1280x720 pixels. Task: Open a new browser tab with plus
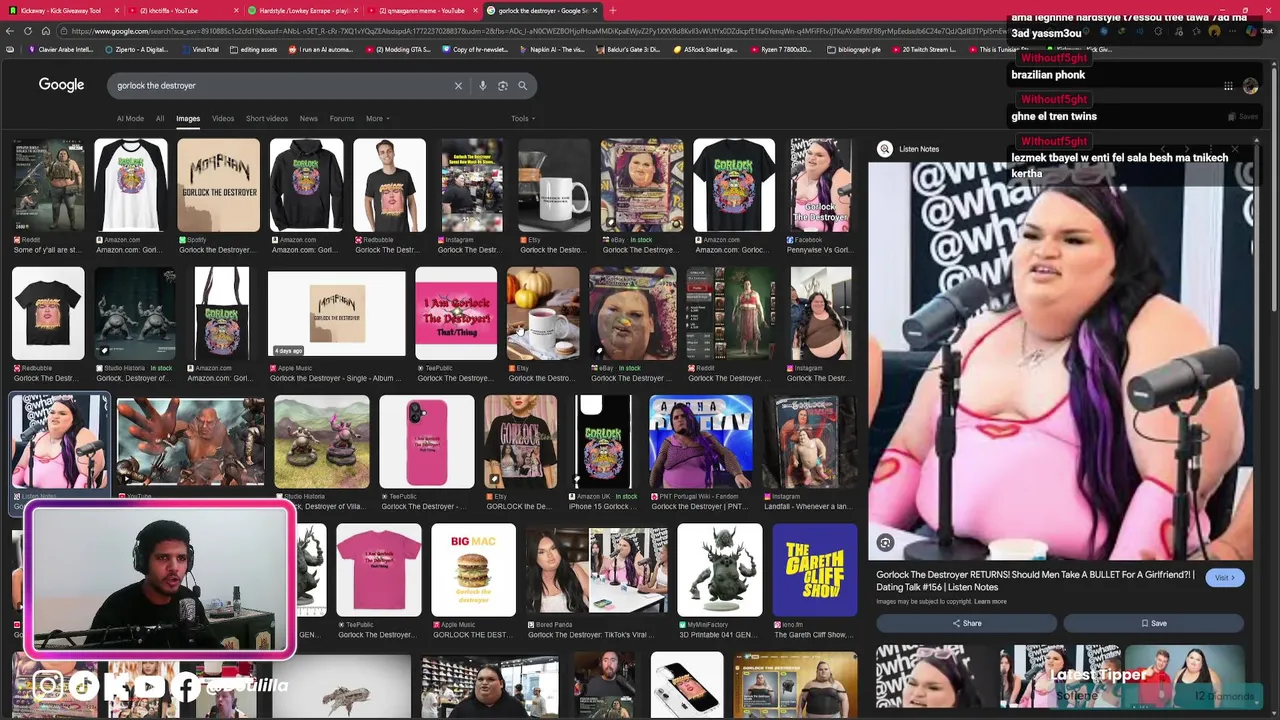pyautogui.click(x=612, y=10)
